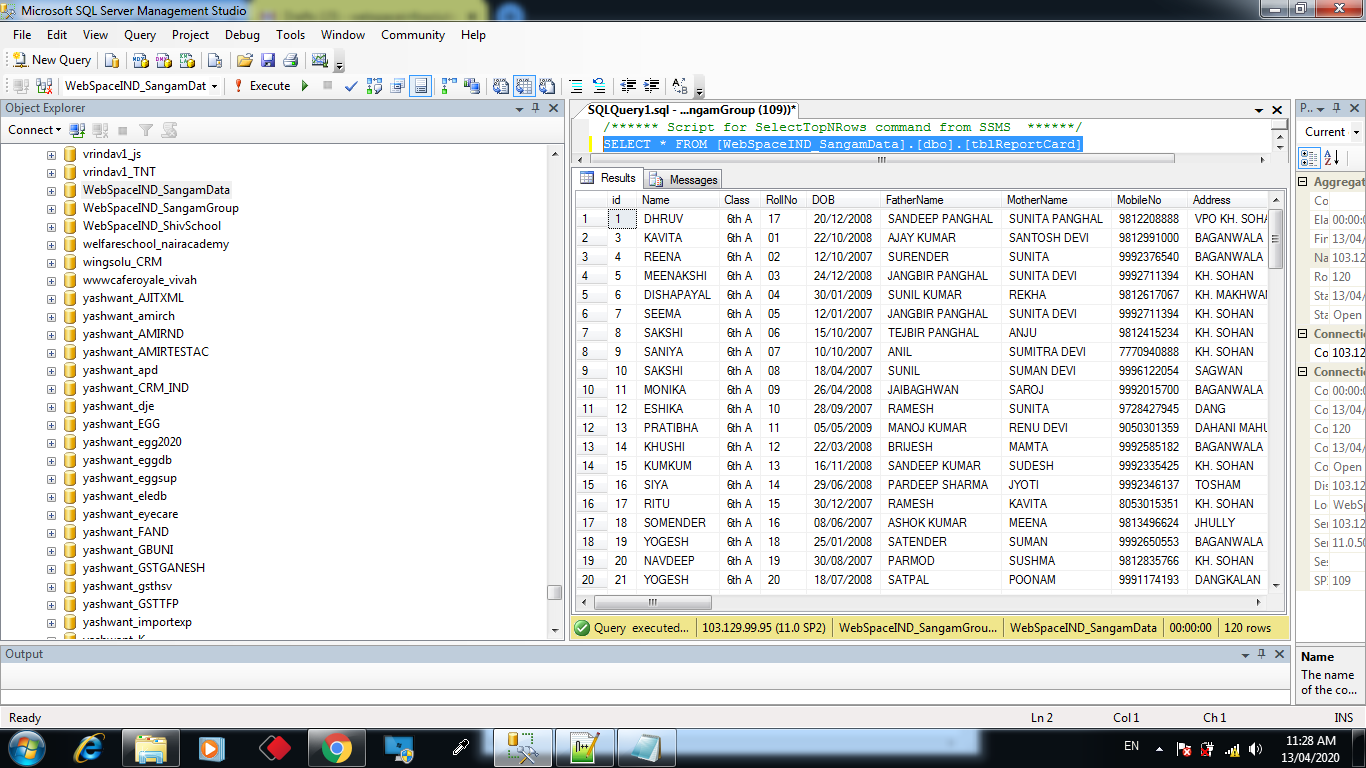Open the Query menu
The width and height of the screenshot is (1366, 768).
[140, 35]
